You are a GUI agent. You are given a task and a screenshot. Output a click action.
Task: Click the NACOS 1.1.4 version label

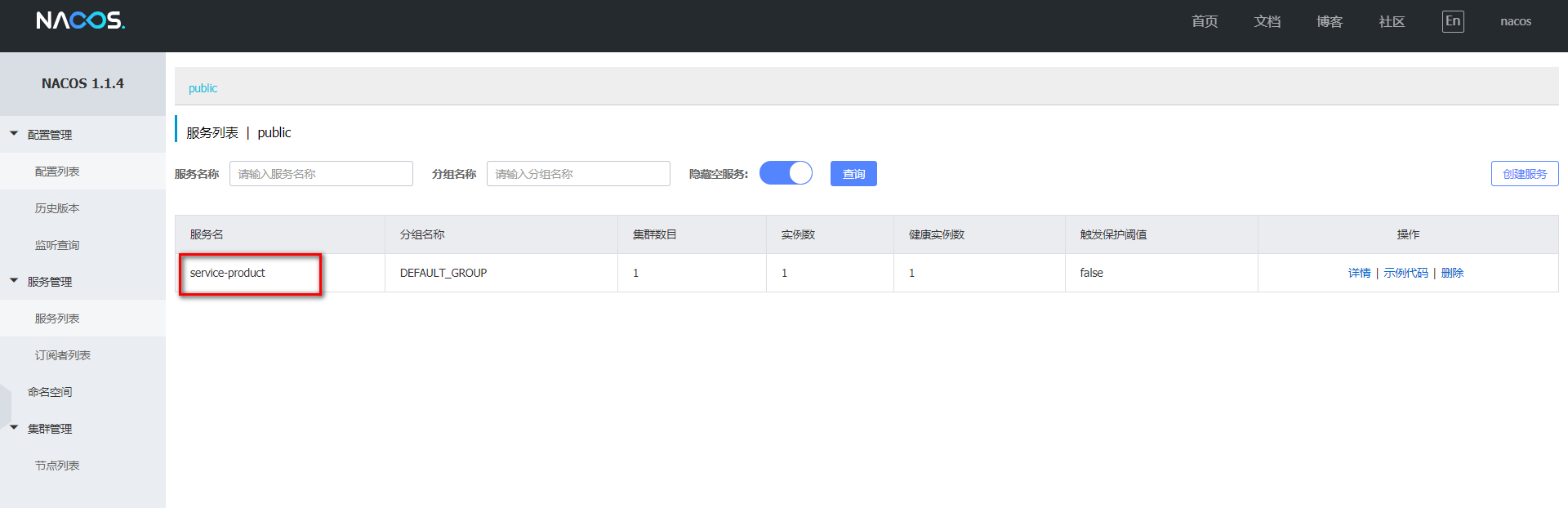[x=82, y=83]
